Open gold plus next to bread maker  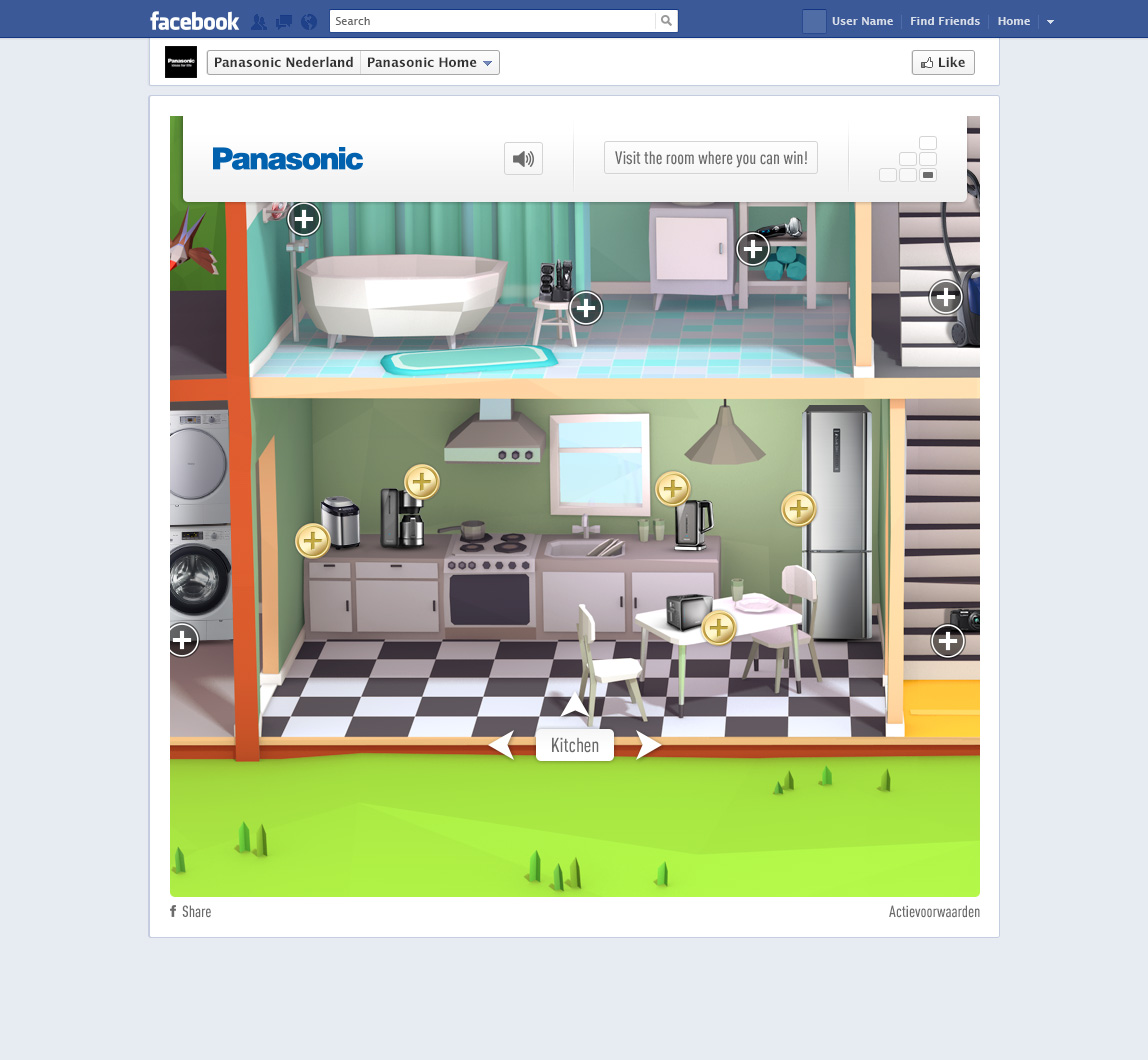[313, 541]
